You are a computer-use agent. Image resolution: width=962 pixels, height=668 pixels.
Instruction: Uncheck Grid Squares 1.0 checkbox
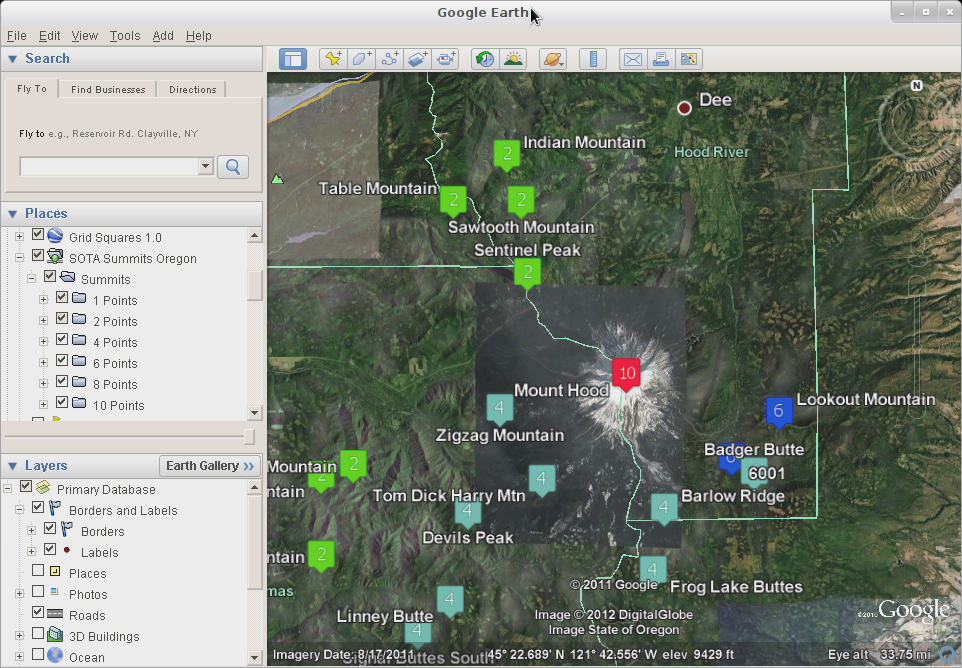pyautogui.click(x=38, y=234)
